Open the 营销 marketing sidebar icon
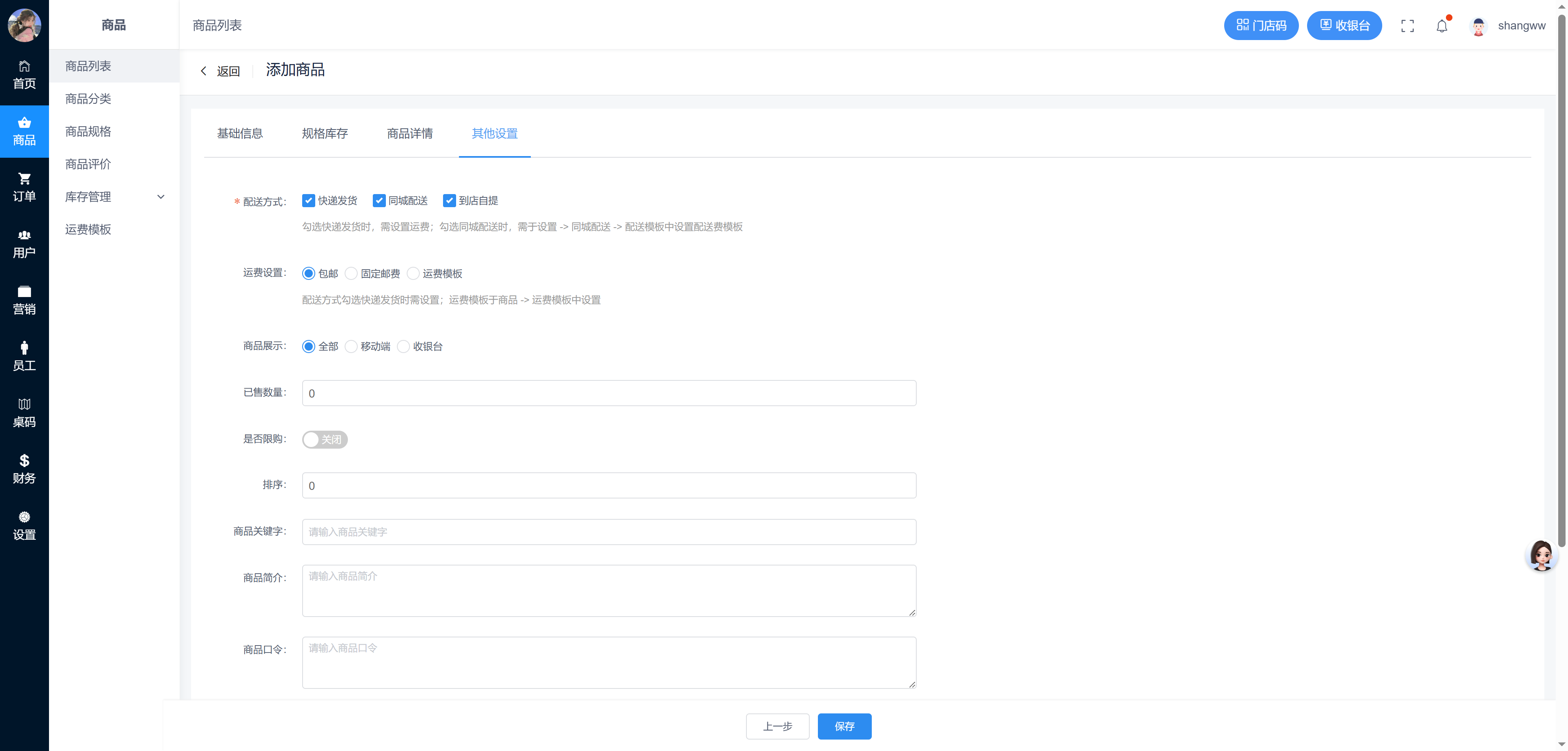The image size is (1568, 751). coord(24,292)
